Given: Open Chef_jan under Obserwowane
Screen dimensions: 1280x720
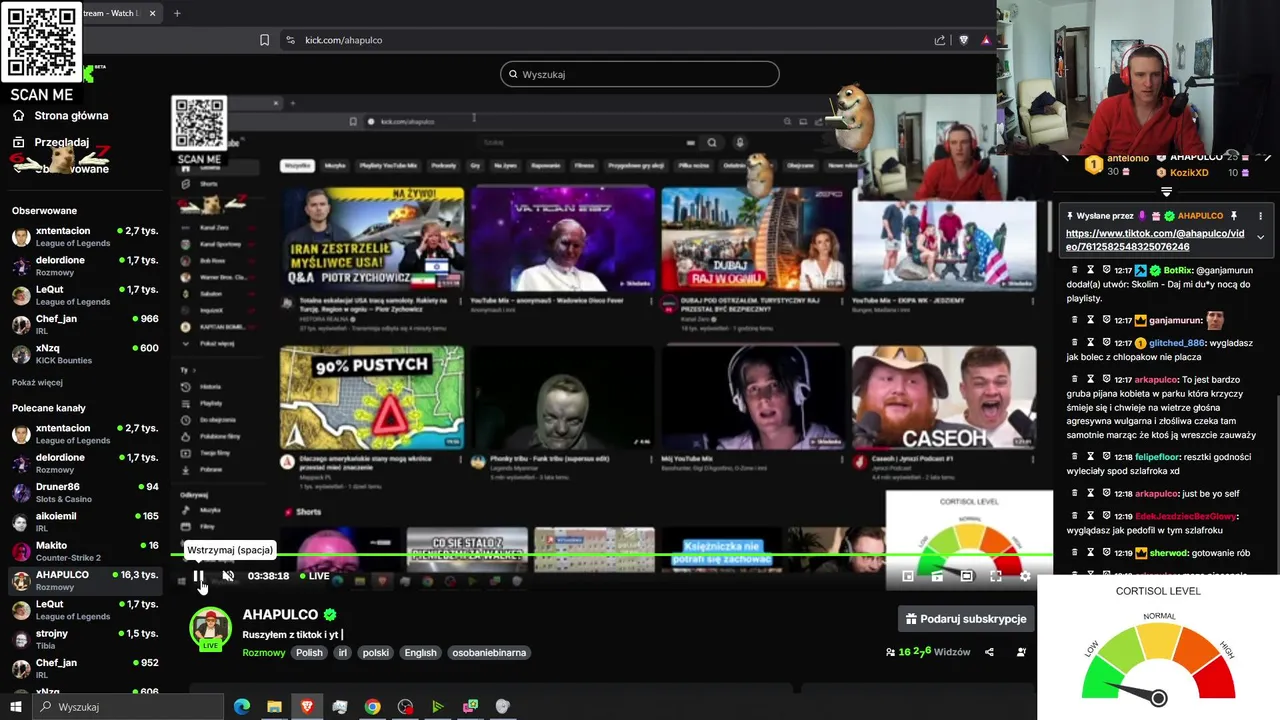Looking at the screenshot, I should point(85,324).
